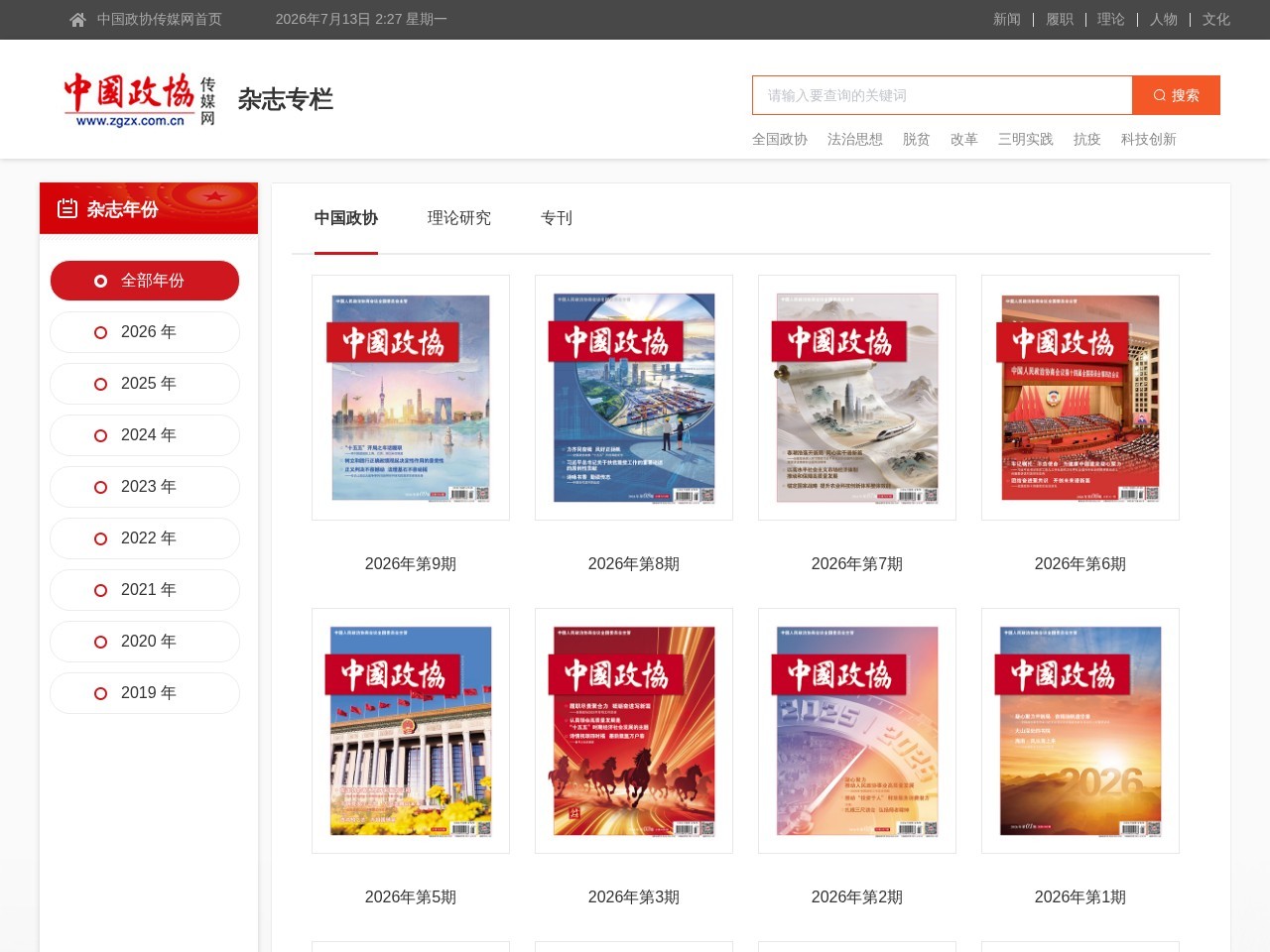This screenshot has width=1270, height=952.
Task: Open the 履职 top navigation link
Action: coord(1060,19)
